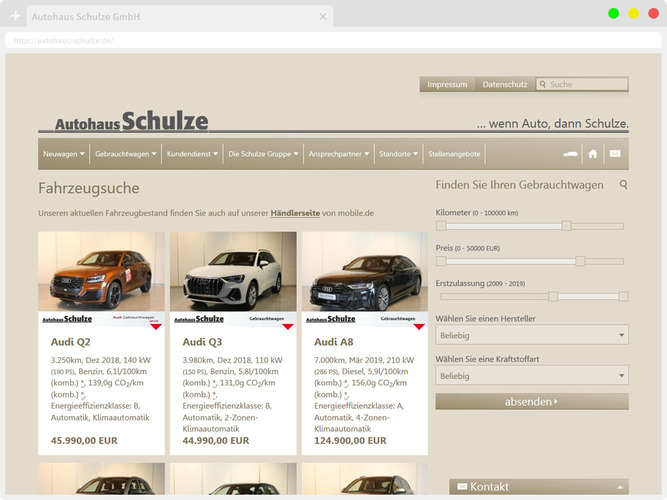Open the Händlerseite link
This screenshot has width=667, height=500.
click(295, 213)
